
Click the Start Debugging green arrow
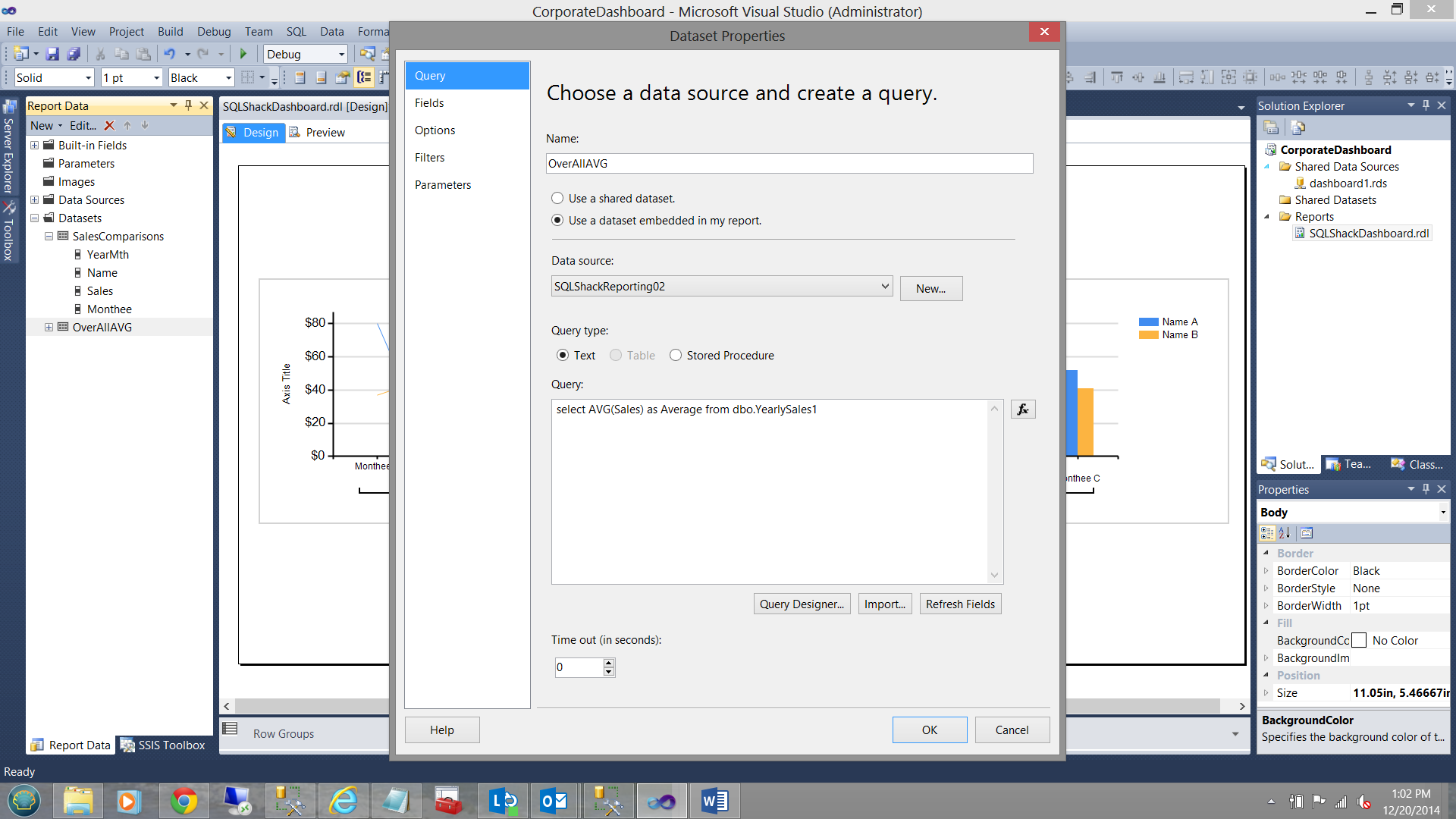(243, 54)
